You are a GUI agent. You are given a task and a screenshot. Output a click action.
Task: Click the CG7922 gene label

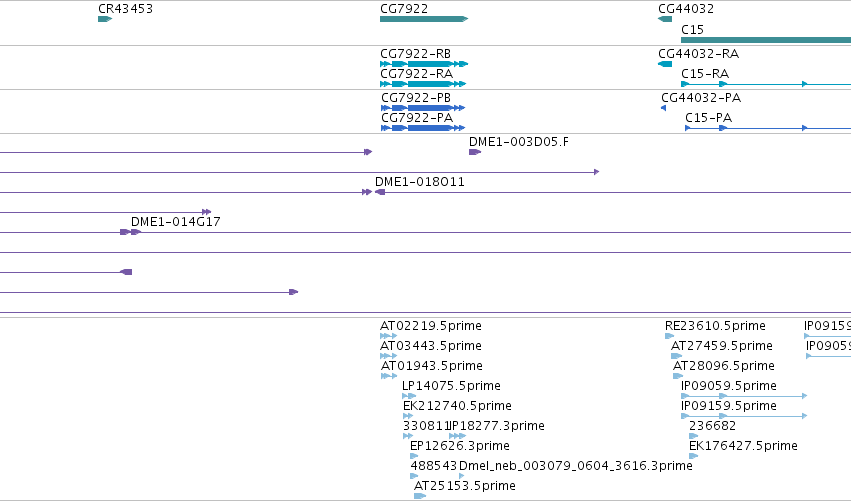(x=404, y=9)
